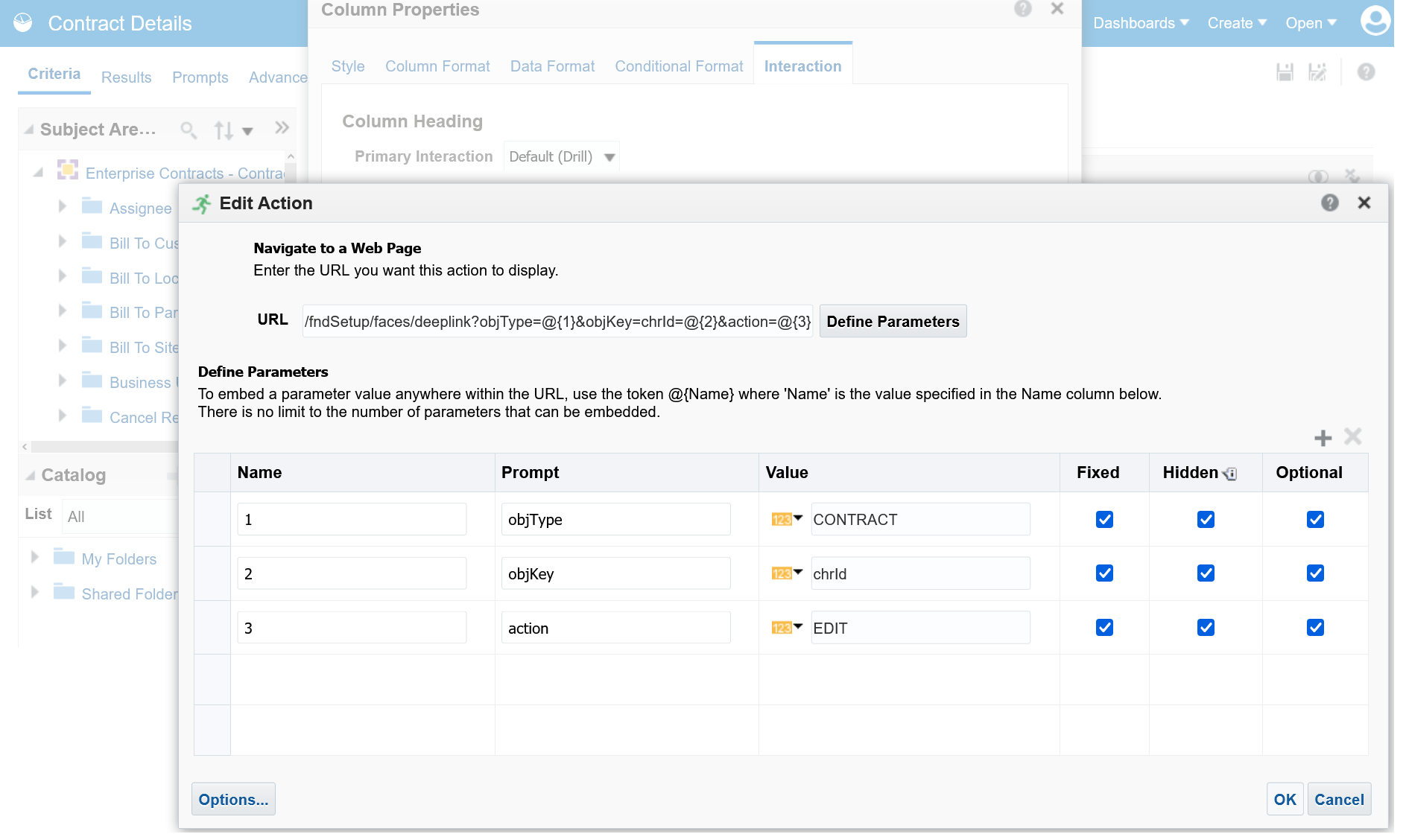Viewport: 1406px width, 840px height.
Task: Click the Options... button
Action: click(x=233, y=799)
